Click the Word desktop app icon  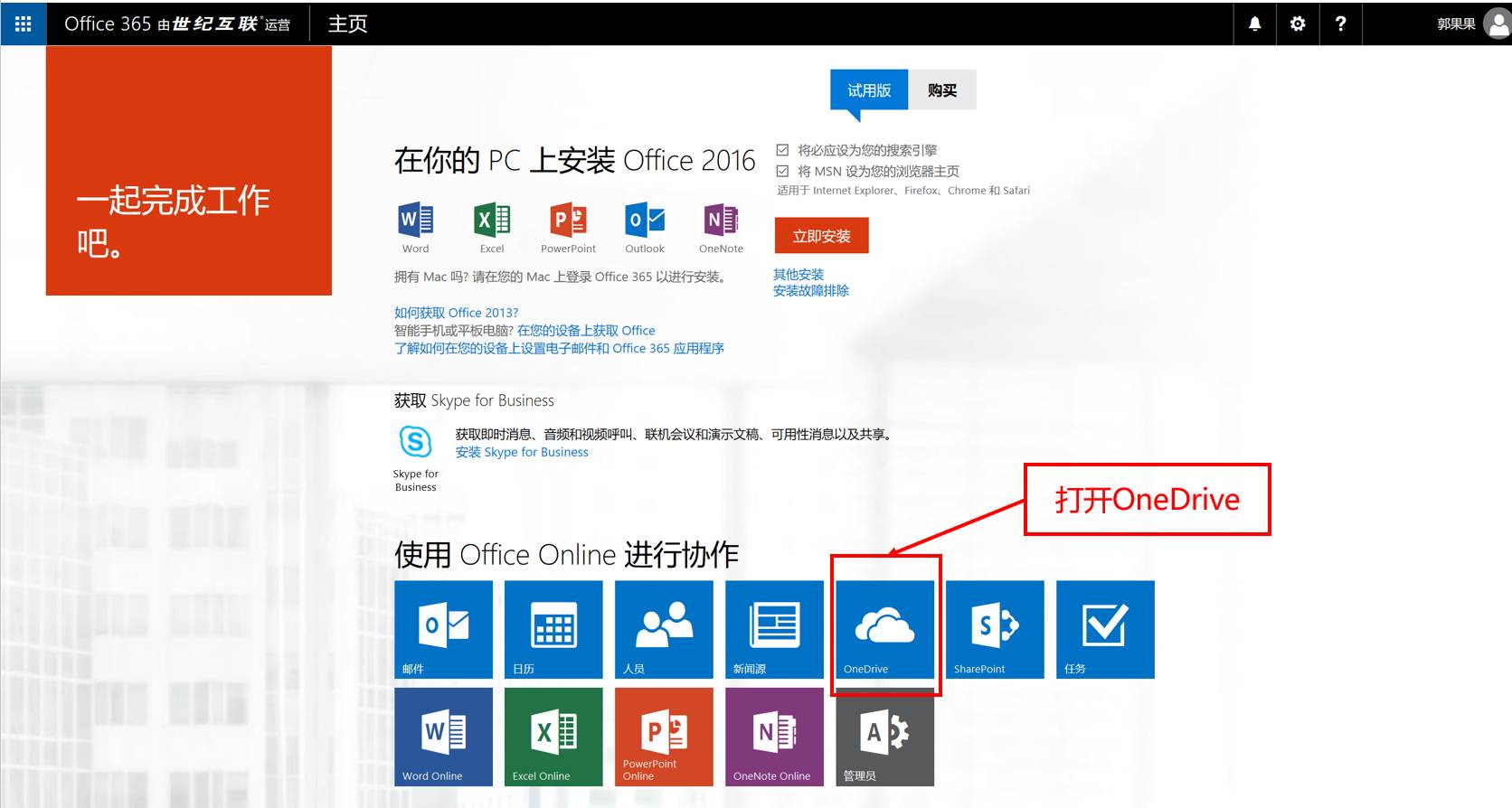(416, 220)
